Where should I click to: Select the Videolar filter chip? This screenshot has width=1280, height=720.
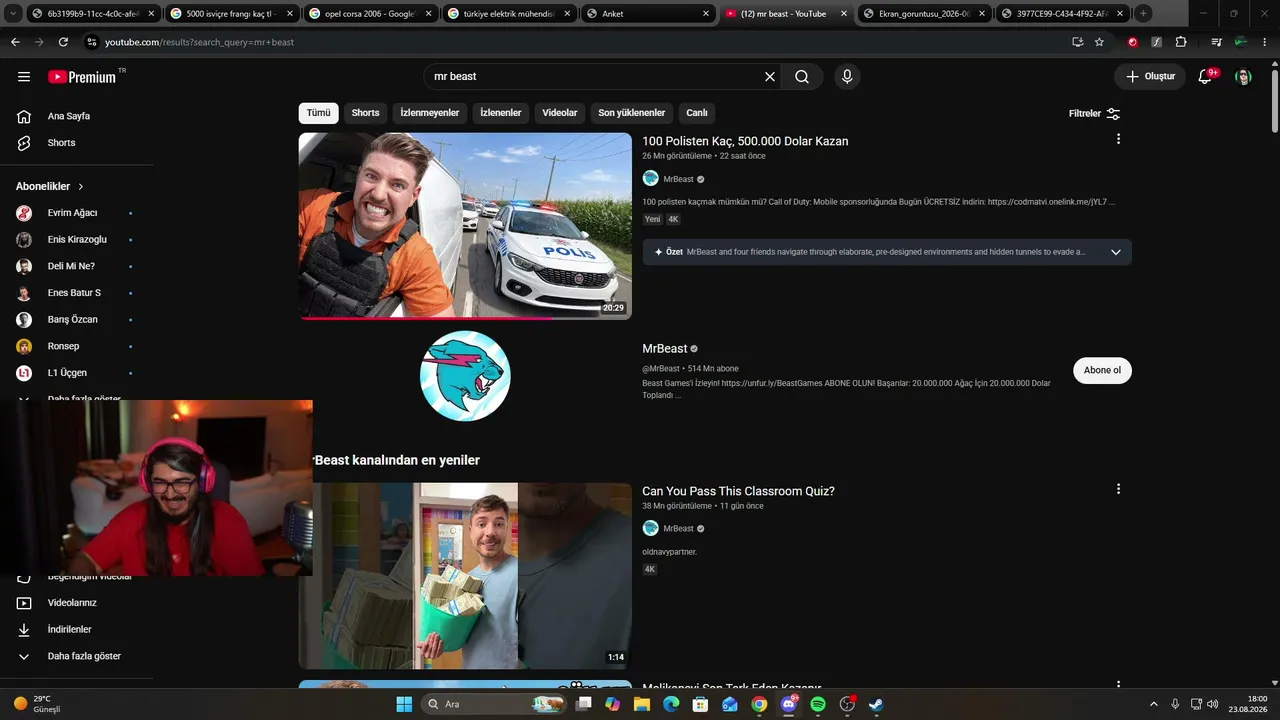click(x=560, y=113)
